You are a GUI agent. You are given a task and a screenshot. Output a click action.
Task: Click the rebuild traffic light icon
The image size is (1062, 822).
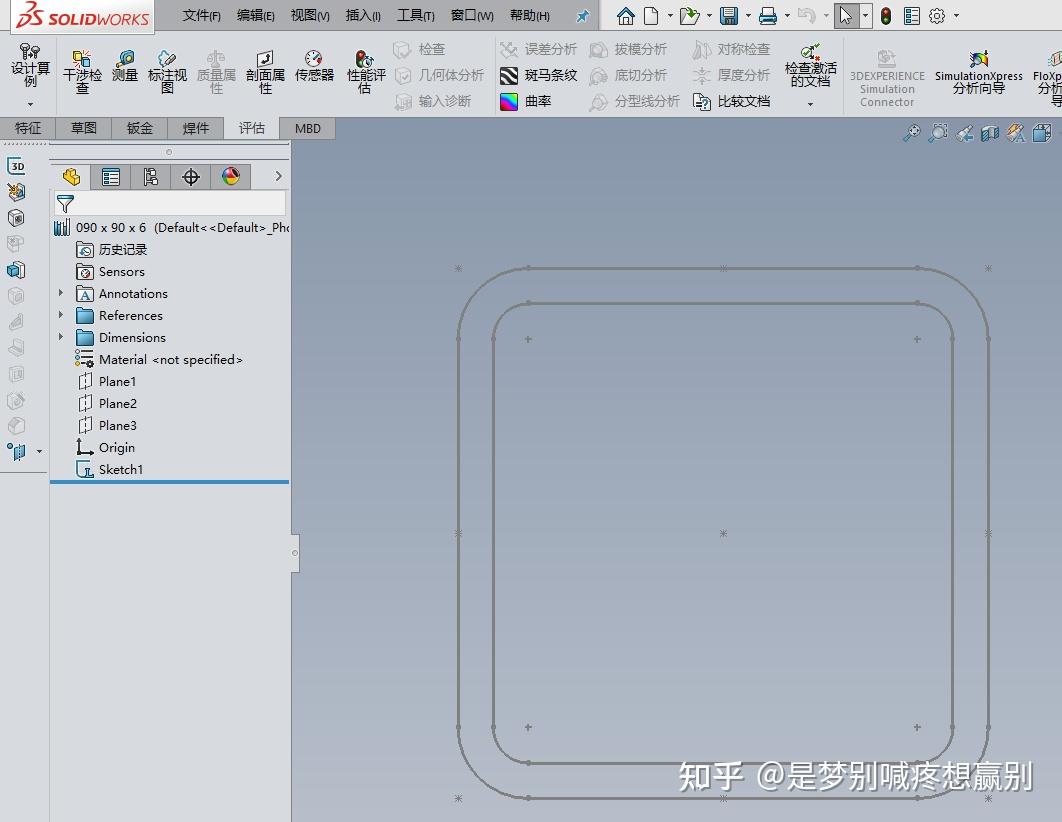[x=886, y=16]
